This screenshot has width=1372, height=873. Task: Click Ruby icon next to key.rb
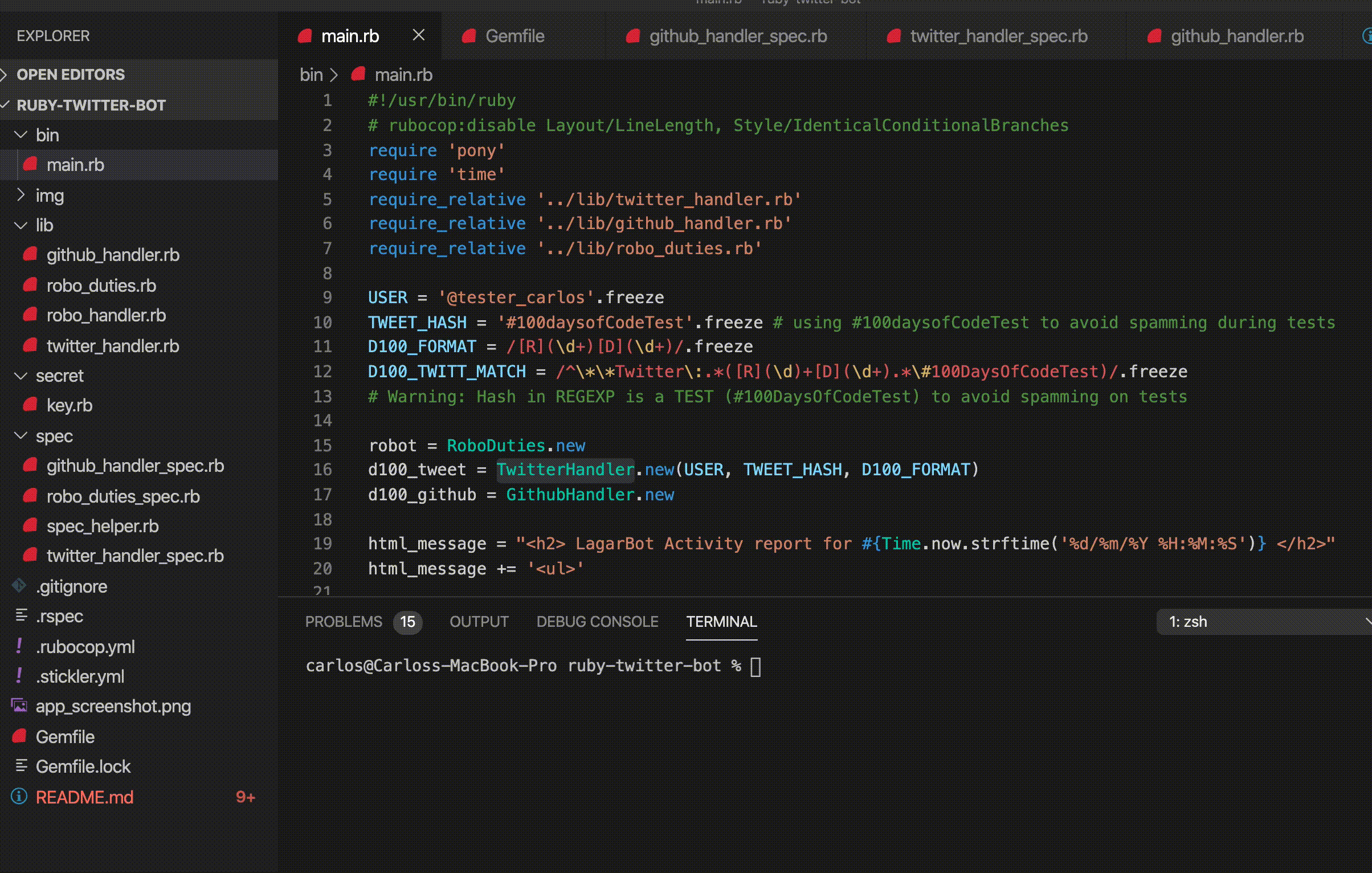pos(30,405)
